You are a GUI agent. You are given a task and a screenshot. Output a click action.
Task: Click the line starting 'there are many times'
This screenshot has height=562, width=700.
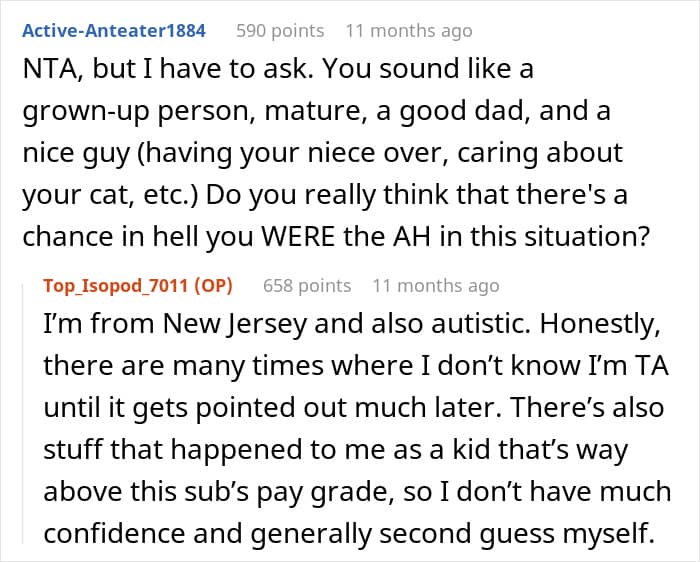(356, 366)
